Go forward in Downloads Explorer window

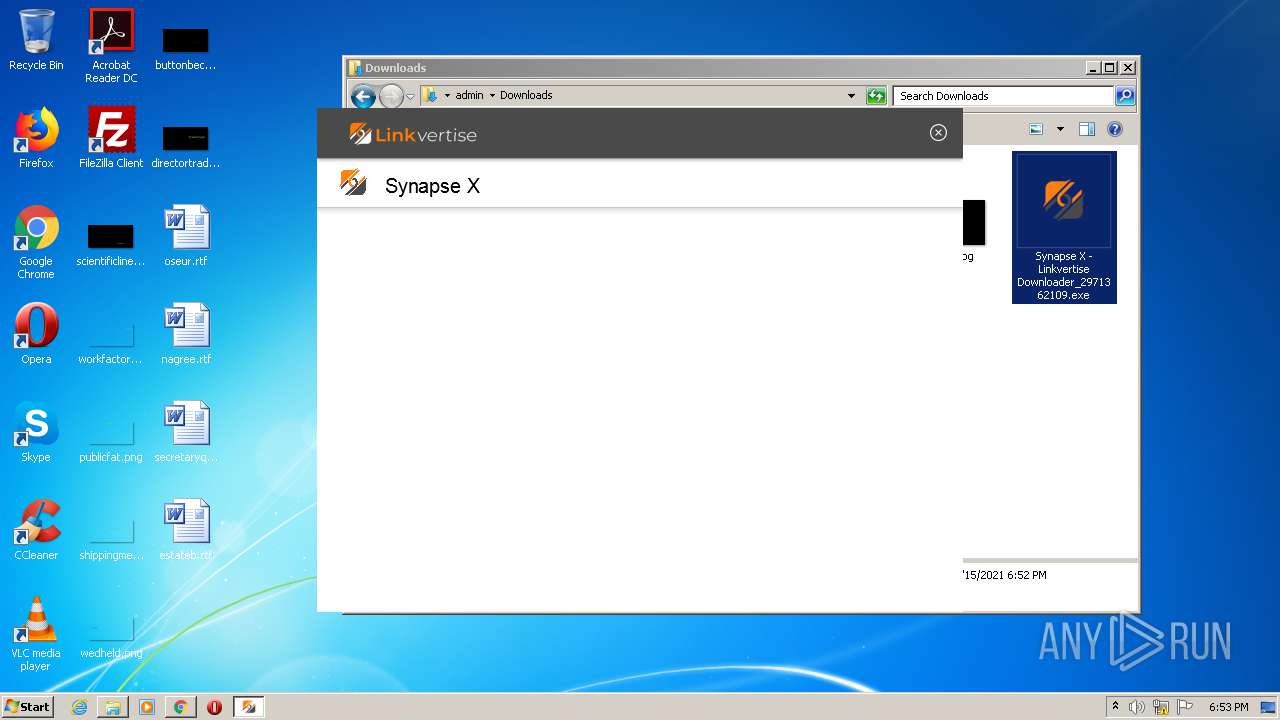391,96
